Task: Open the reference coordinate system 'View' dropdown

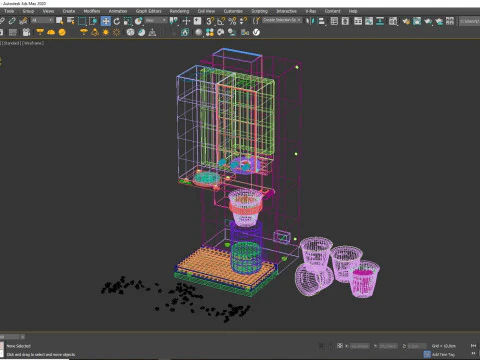Action: click(x=156, y=21)
